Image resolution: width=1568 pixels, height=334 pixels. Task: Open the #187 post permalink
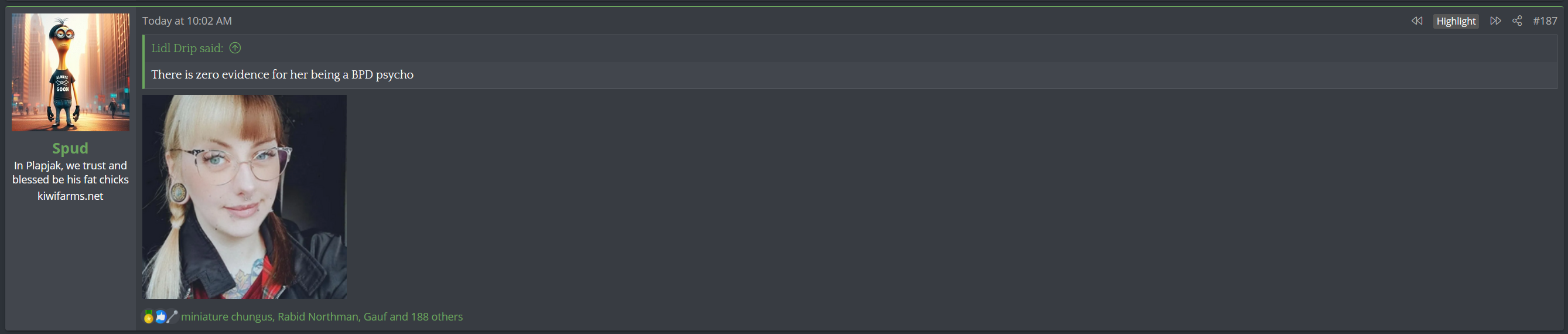pos(1544,21)
